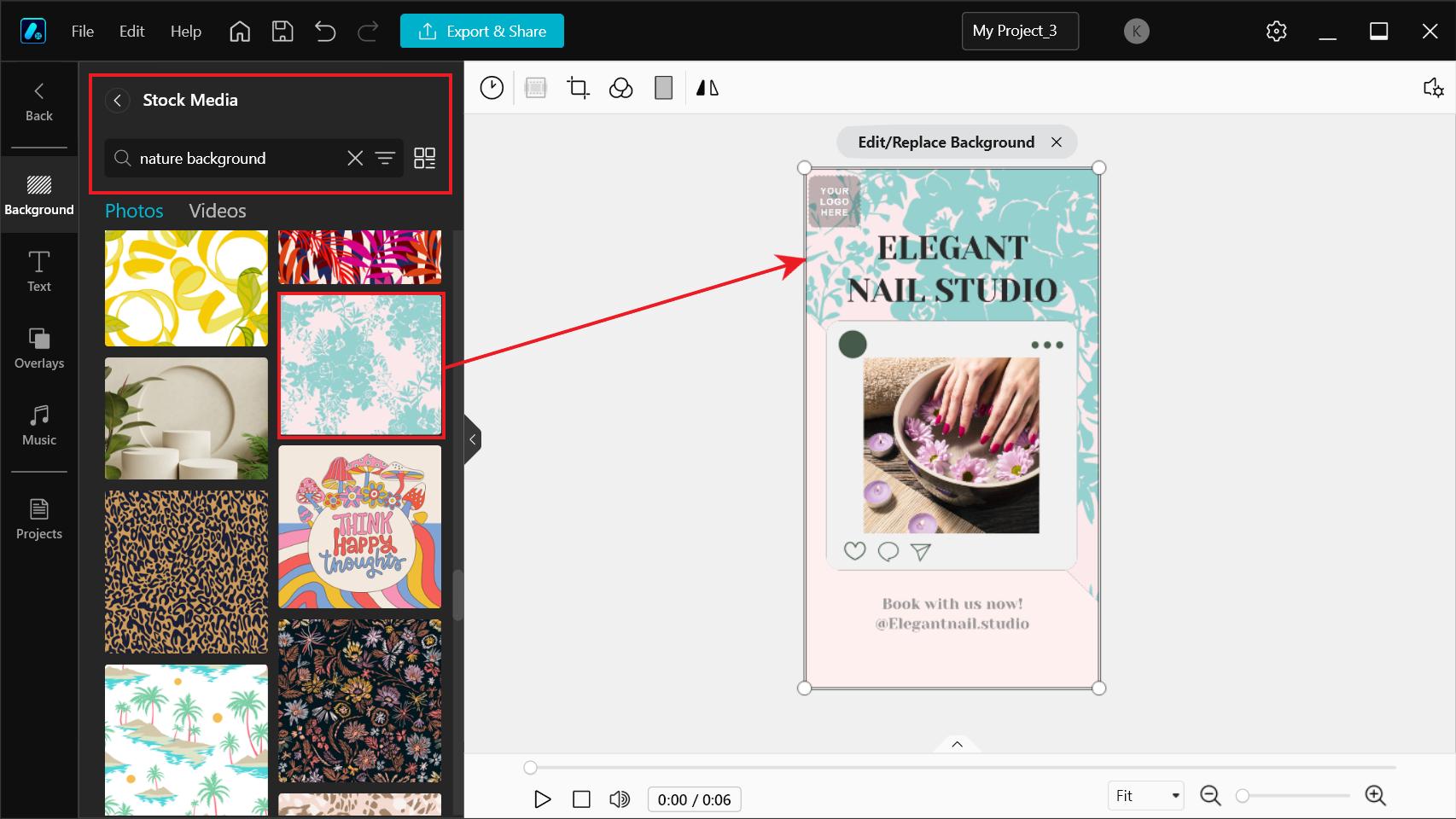Open the Crop tool above the canvas
Viewport: 1456px width, 819px height.
[578, 87]
